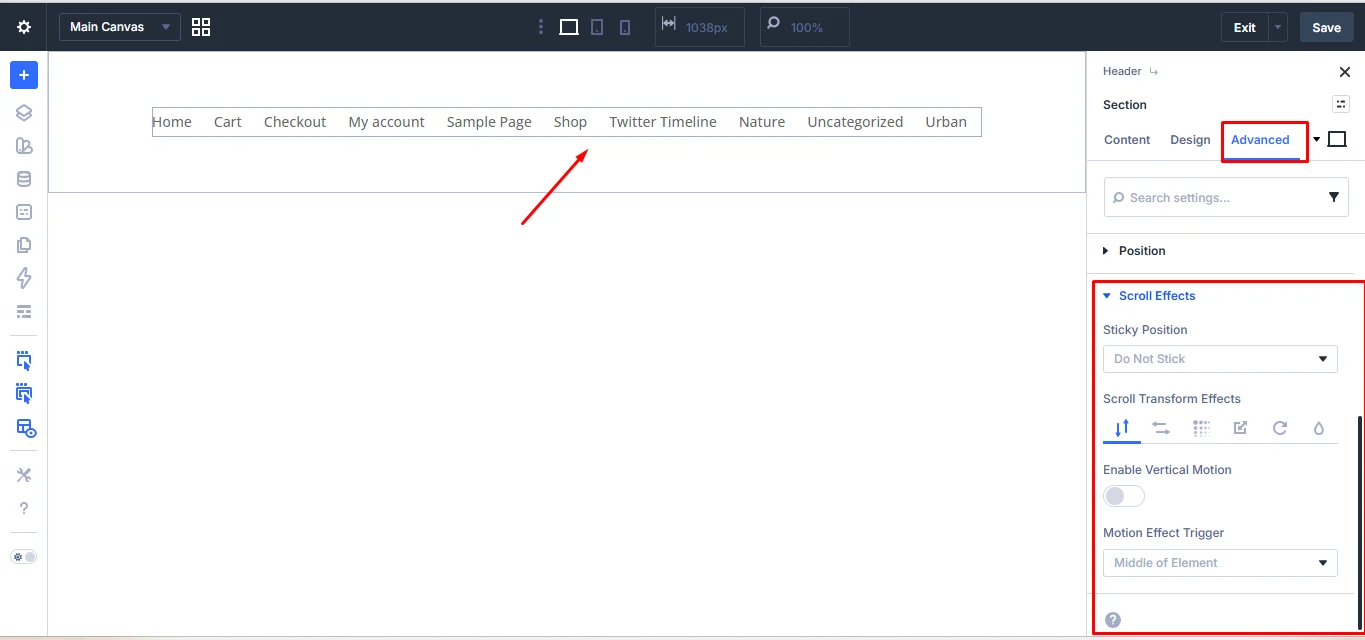Viewport: 1365px width, 640px height.
Task: Open the copy pages icon in sidebar
Action: pos(24,245)
